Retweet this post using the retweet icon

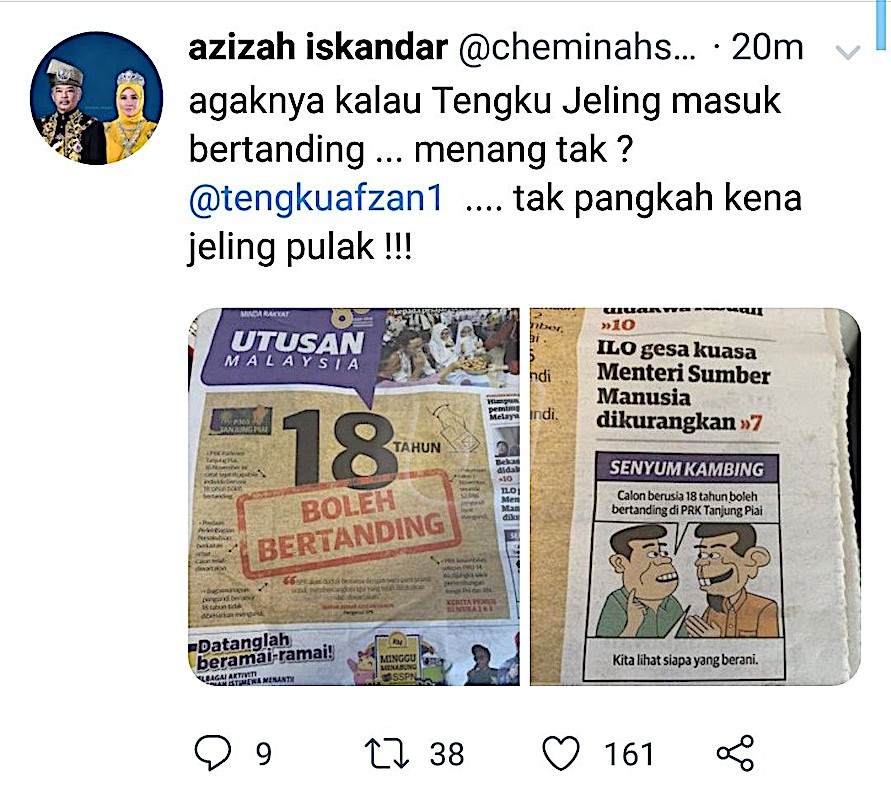386,753
